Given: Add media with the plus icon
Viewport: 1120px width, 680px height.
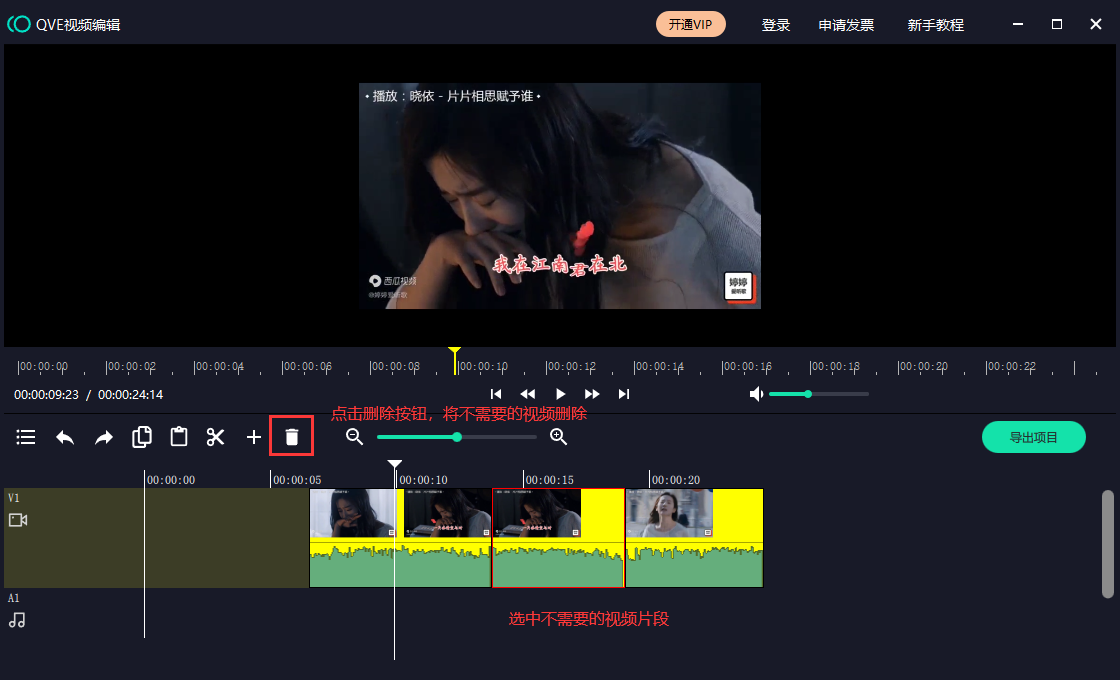Looking at the screenshot, I should [254, 437].
